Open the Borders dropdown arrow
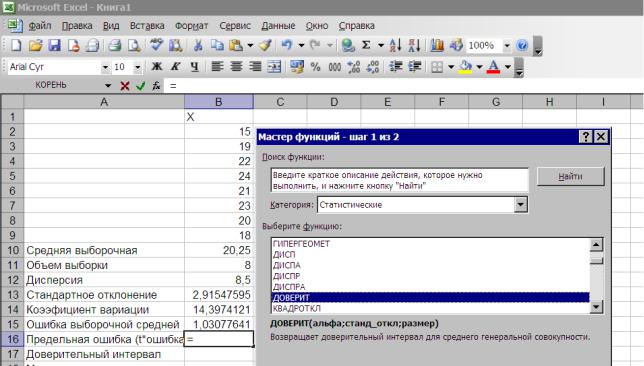Screen dimensions: 644x366 click(451, 67)
